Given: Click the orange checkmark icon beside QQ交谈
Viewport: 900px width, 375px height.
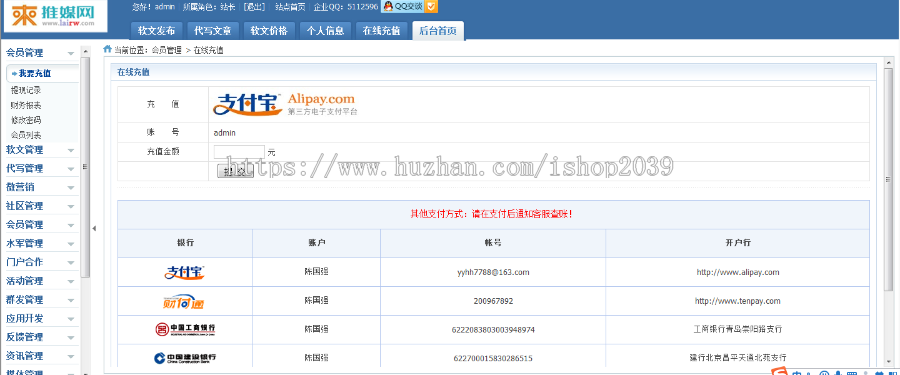Looking at the screenshot, I should click(x=432, y=7).
